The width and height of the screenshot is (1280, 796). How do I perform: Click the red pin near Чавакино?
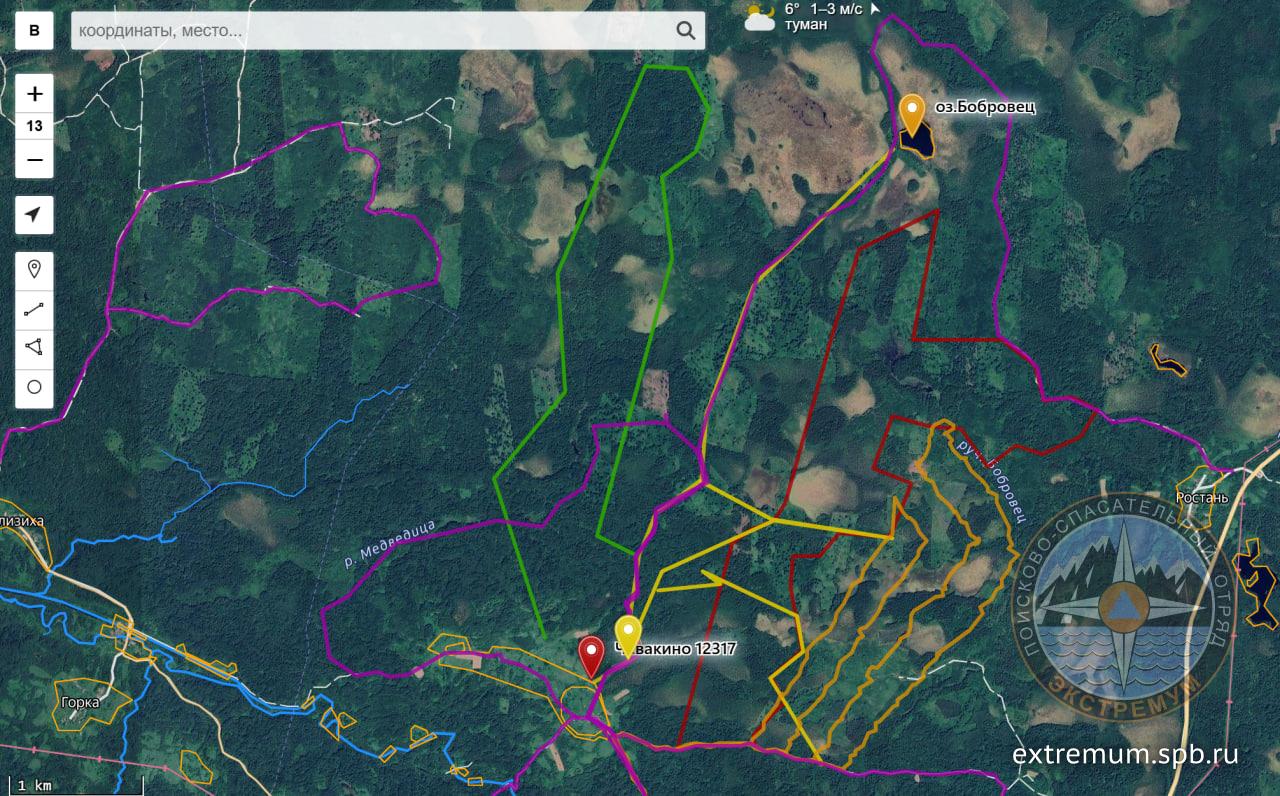pos(591,656)
